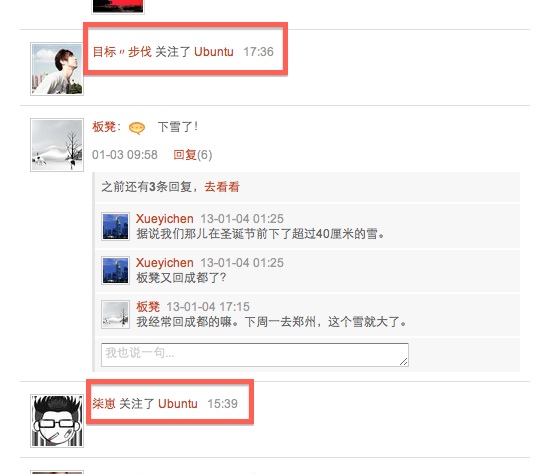Open 板凳 name in the 17:15 reply

point(148,306)
